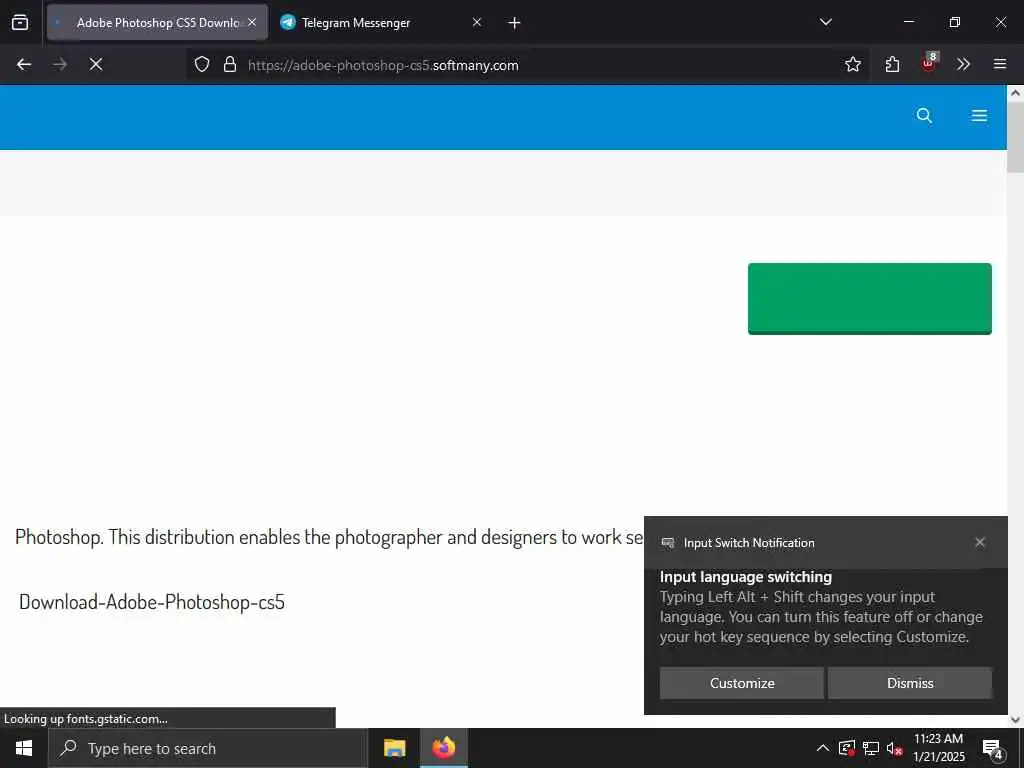Open Firefox application hamburger menu

999,64
